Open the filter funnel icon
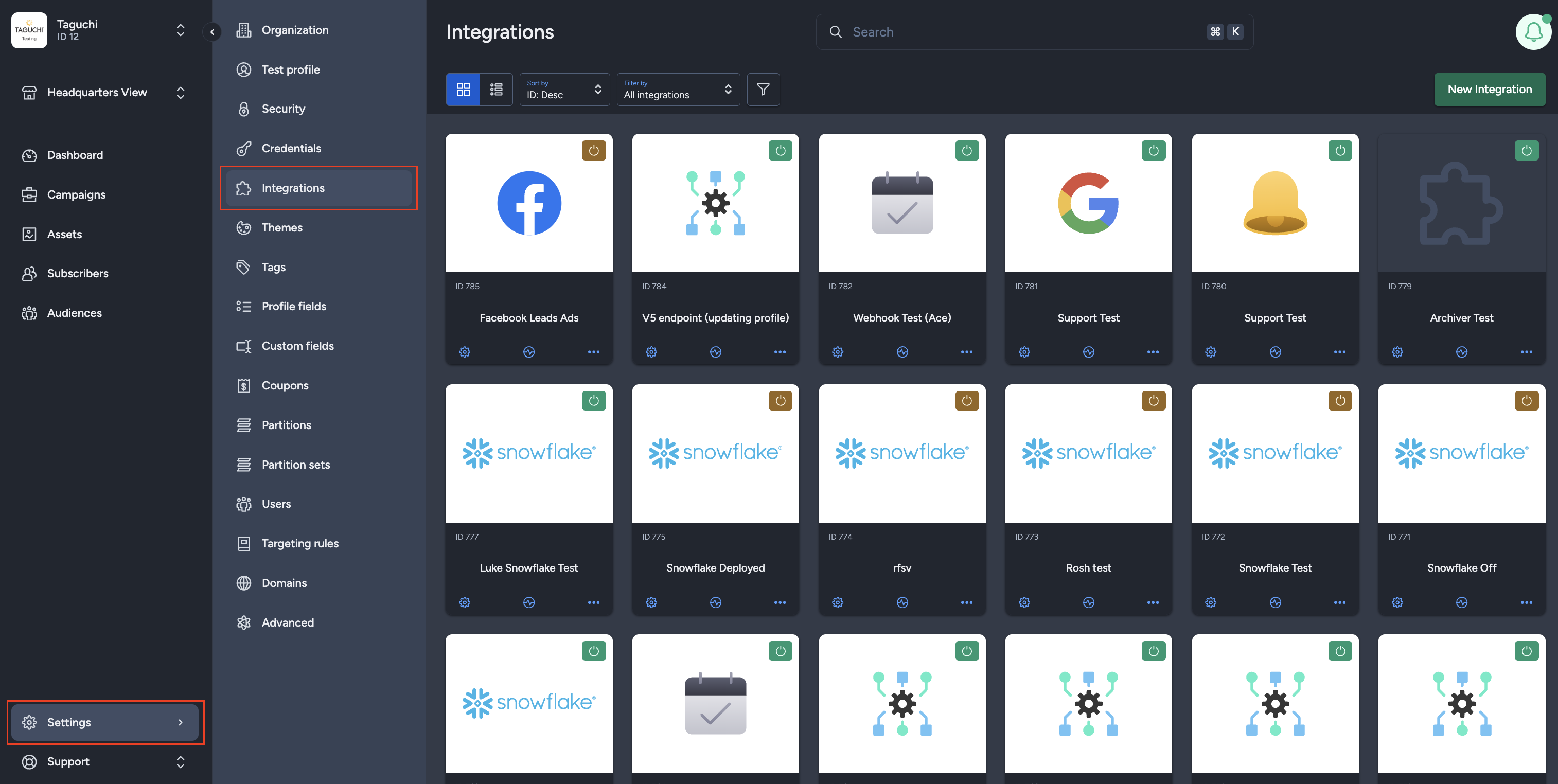The width and height of the screenshot is (1558, 784). [x=763, y=89]
